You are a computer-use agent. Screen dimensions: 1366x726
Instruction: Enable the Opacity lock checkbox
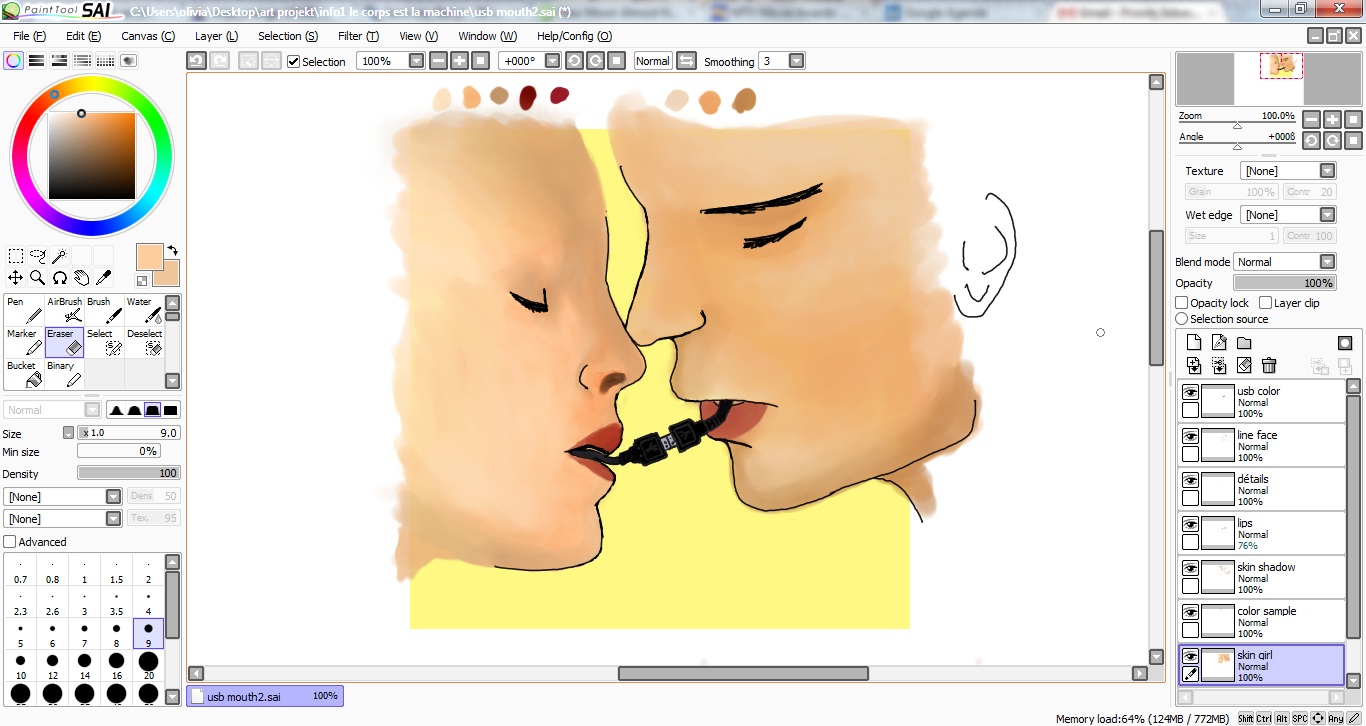[1182, 303]
